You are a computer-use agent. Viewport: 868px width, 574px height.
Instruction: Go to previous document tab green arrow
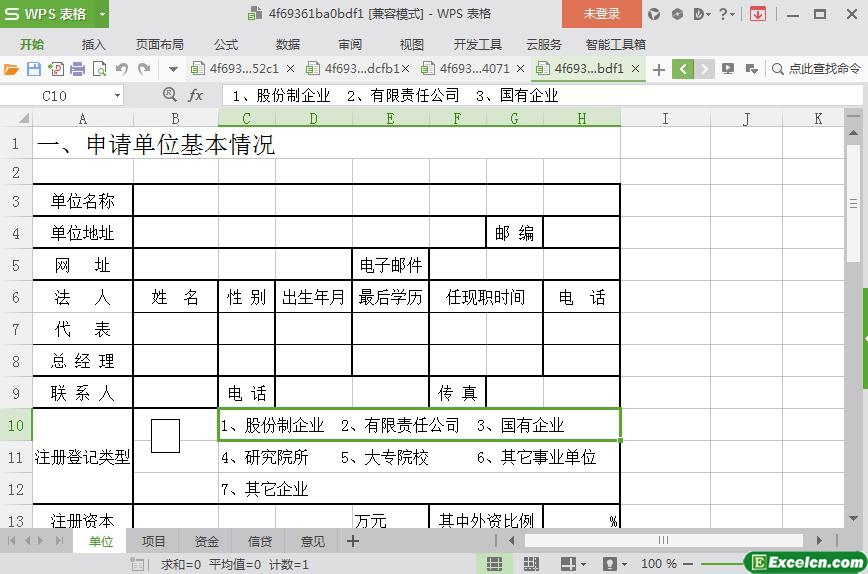point(683,69)
